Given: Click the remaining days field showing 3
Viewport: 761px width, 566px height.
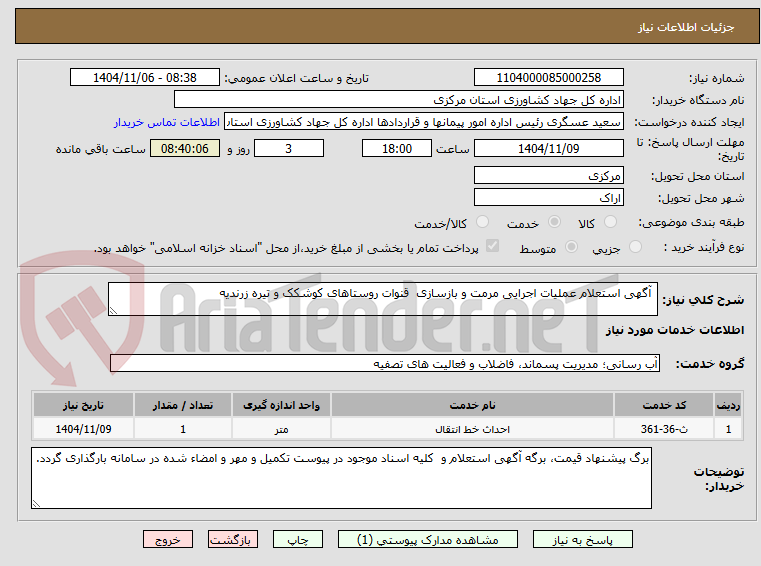Looking at the screenshot, I should coord(289,148).
